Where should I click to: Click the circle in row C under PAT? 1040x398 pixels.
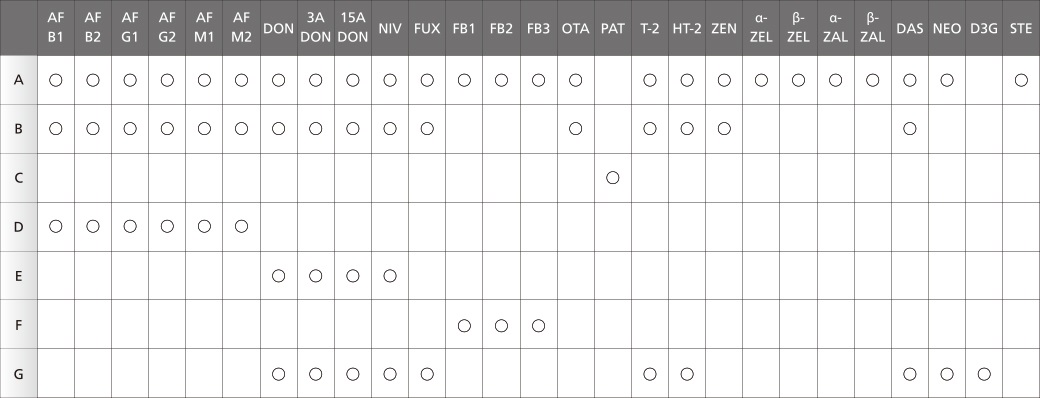coord(613,178)
